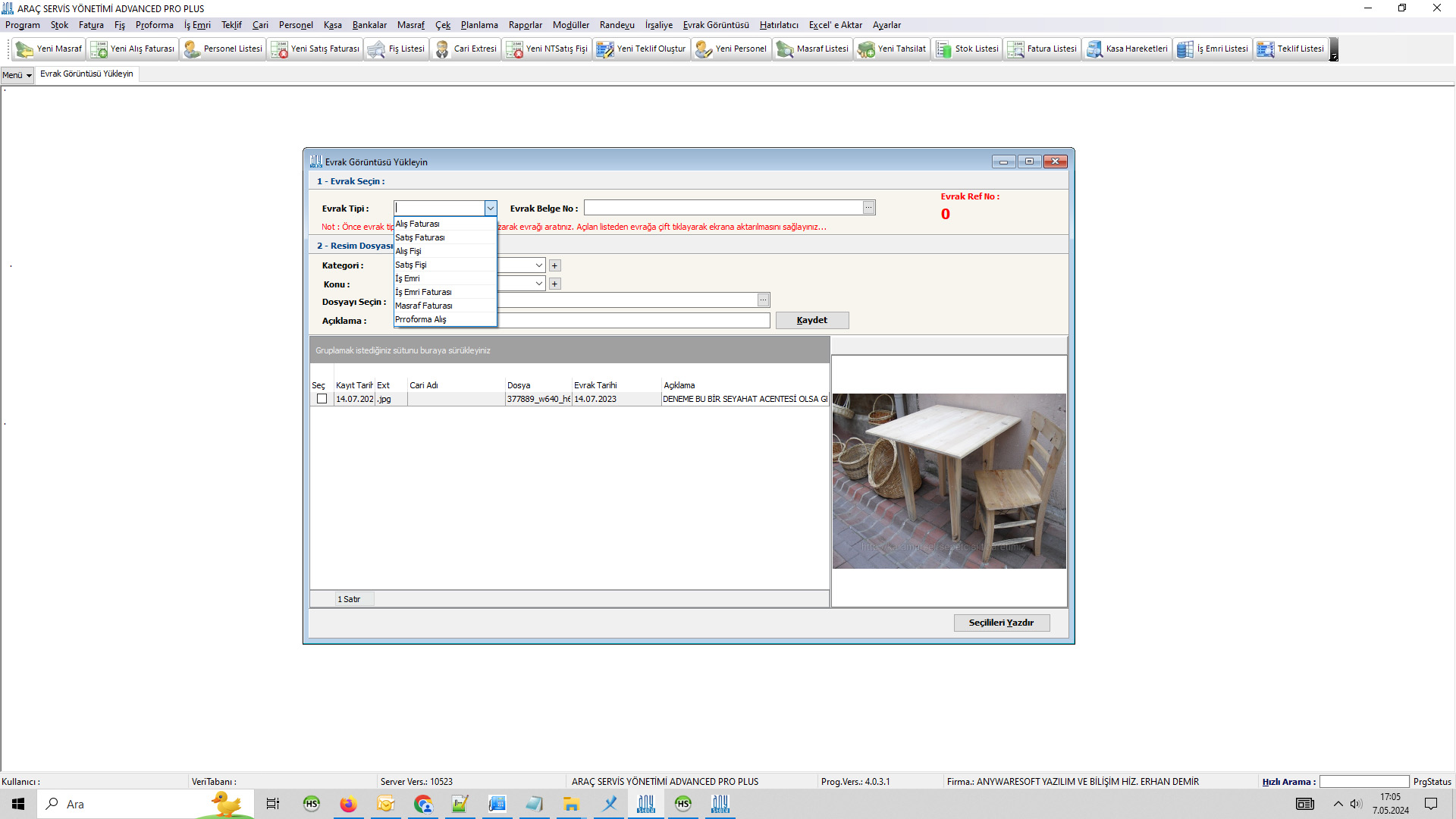This screenshot has width=1456, height=819.
Task: Choose Satış Fişi option
Action: [445, 265]
